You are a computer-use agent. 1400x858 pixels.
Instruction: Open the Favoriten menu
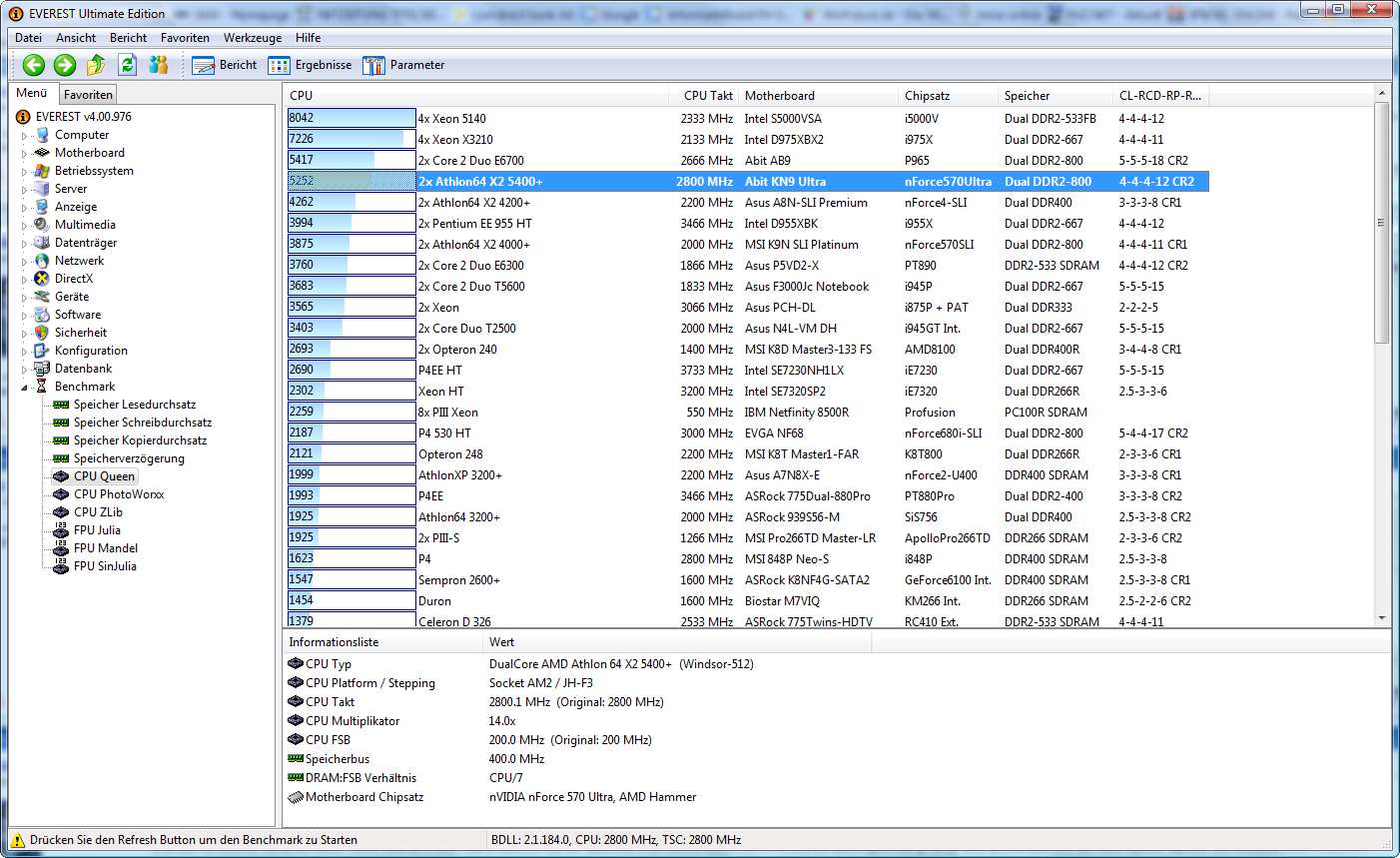tap(185, 38)
